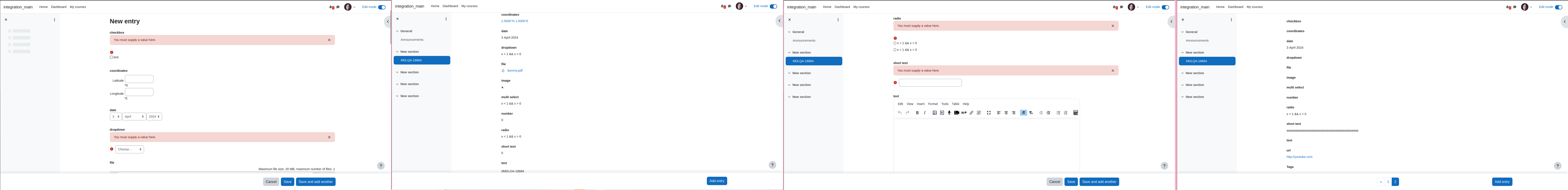Select the second radio option under radio
Viewport: 1568px width, 190px height.
tap(895, 50)
